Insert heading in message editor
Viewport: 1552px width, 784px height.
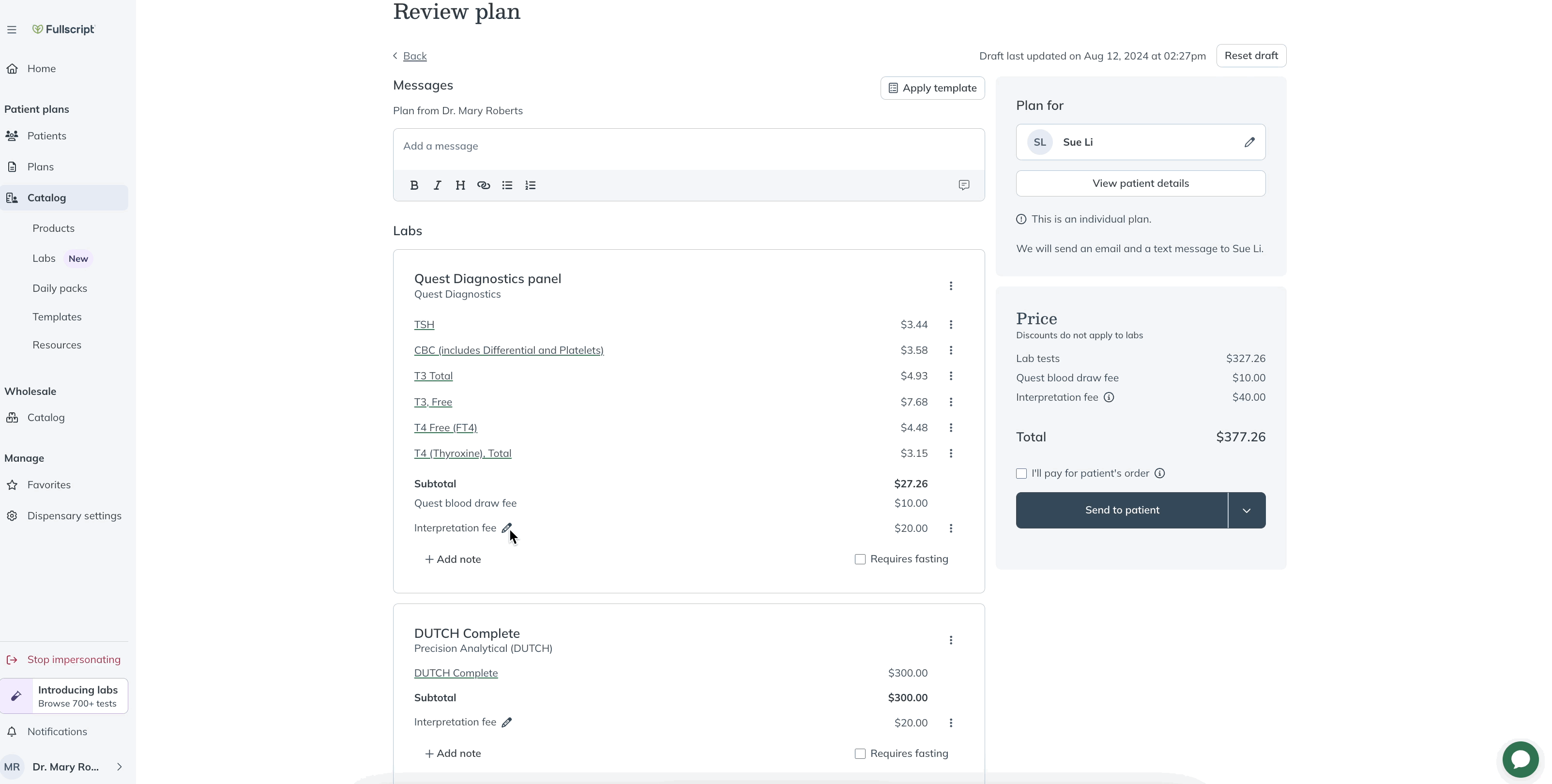[460, 185]
